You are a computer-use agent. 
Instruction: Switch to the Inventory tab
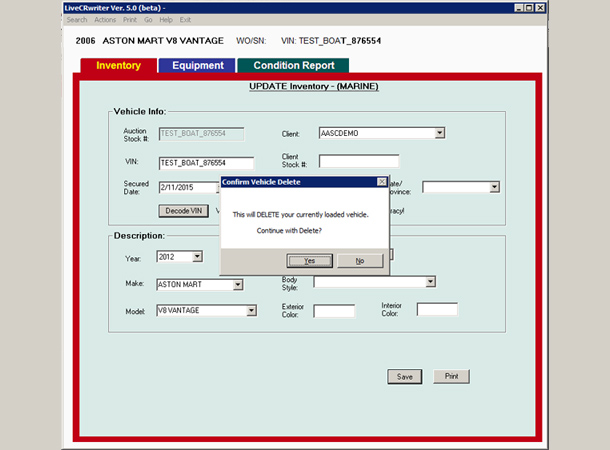[x=119, y=65]
